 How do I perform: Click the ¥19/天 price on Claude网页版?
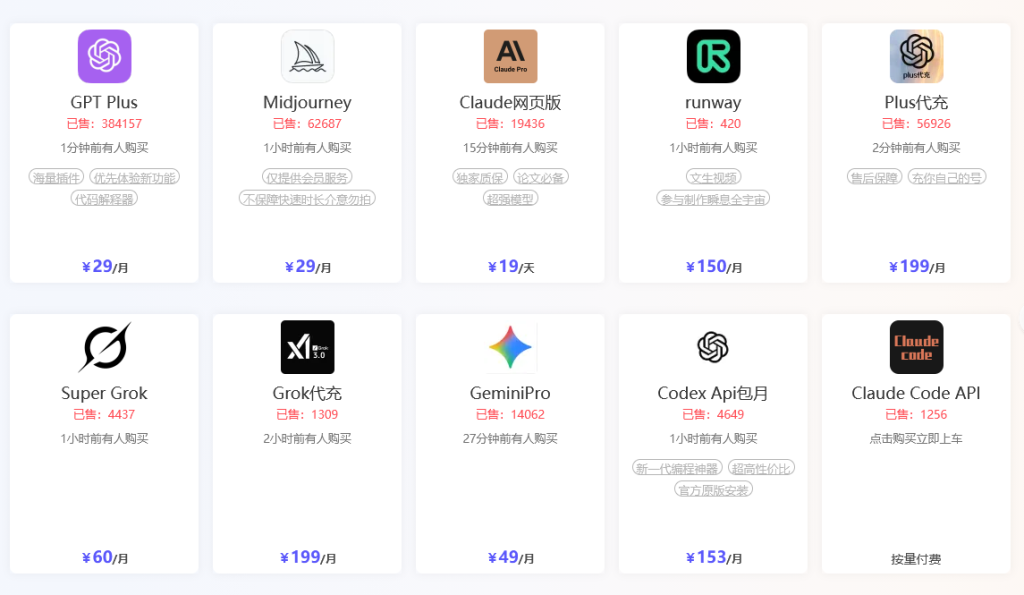[x=511, y=266]
